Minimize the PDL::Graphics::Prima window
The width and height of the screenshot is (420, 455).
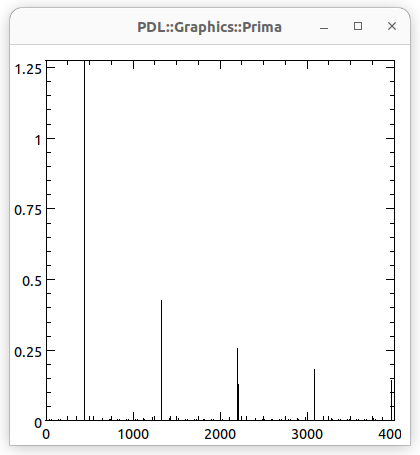pos(324,27)
